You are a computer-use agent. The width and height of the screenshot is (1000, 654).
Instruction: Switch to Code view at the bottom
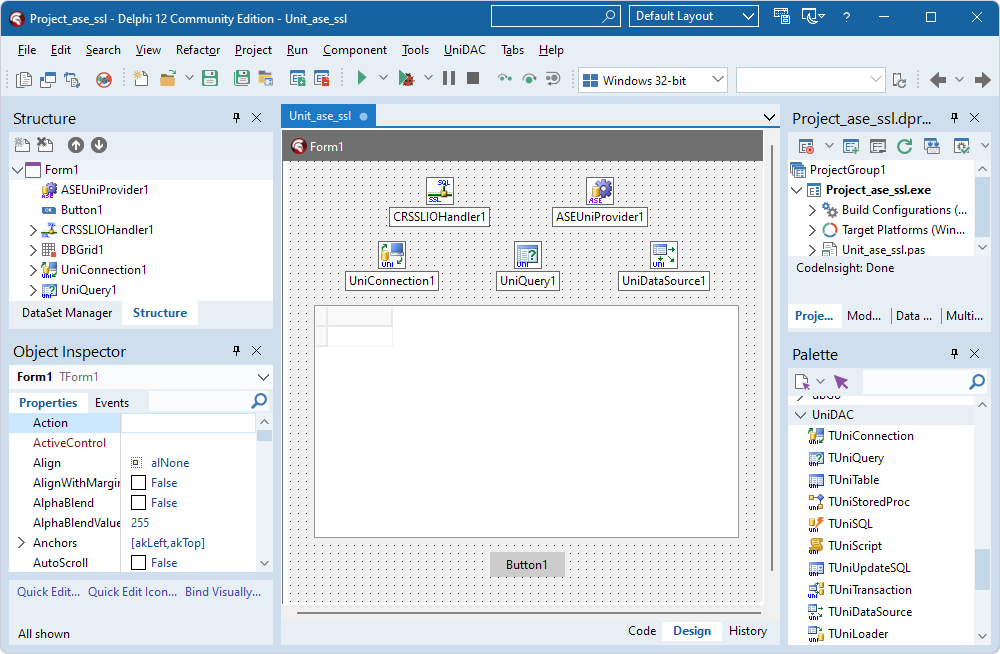click(x=642, y=630)
